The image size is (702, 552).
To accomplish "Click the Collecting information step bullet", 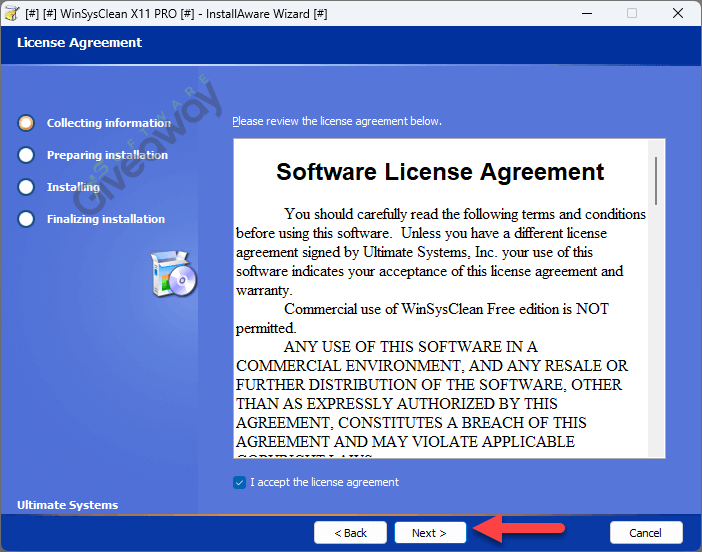I will 26,123.
